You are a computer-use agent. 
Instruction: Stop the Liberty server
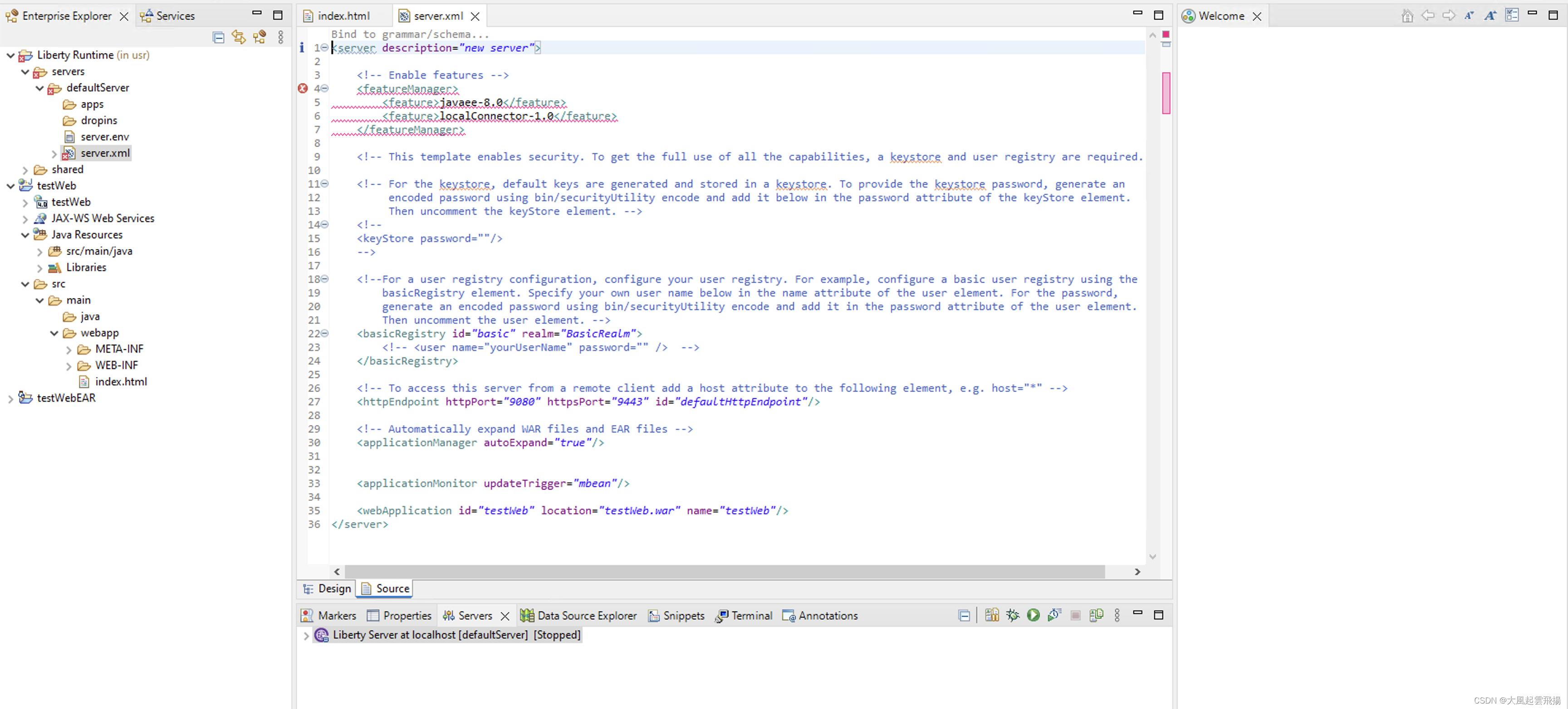(x=1075, y=615)
